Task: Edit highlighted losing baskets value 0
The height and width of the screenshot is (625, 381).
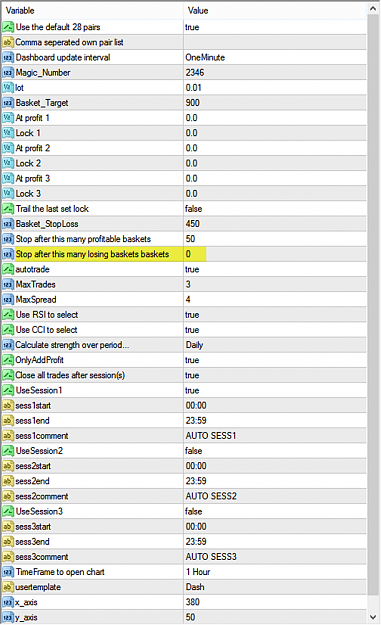Action: coord(188,254)
